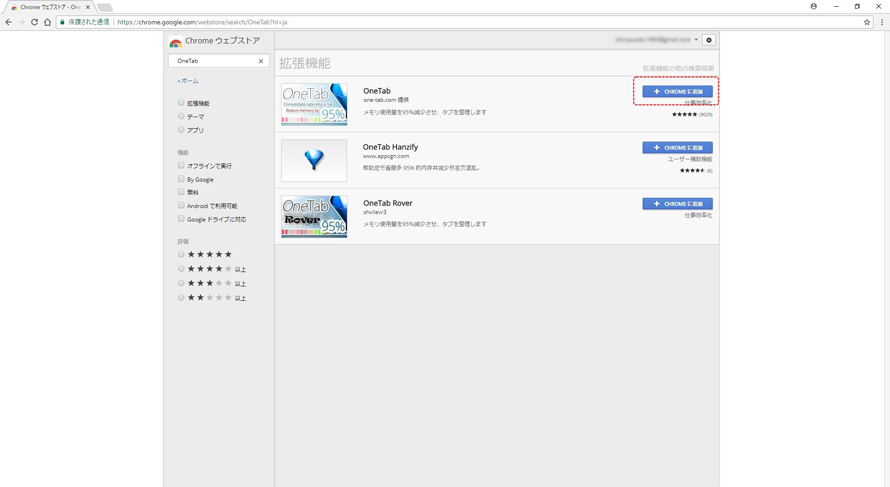
Task: Click the 拡張機能 results heading
Action: [x=305, y=63]
